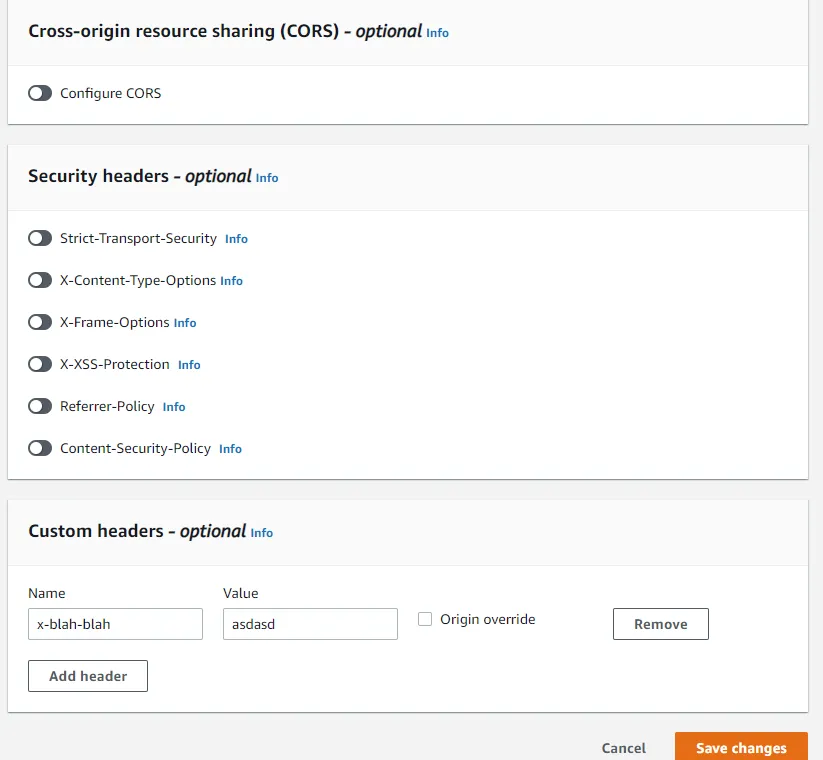Check the Origin override checkbox
The image size is (823, 760).
425,619
